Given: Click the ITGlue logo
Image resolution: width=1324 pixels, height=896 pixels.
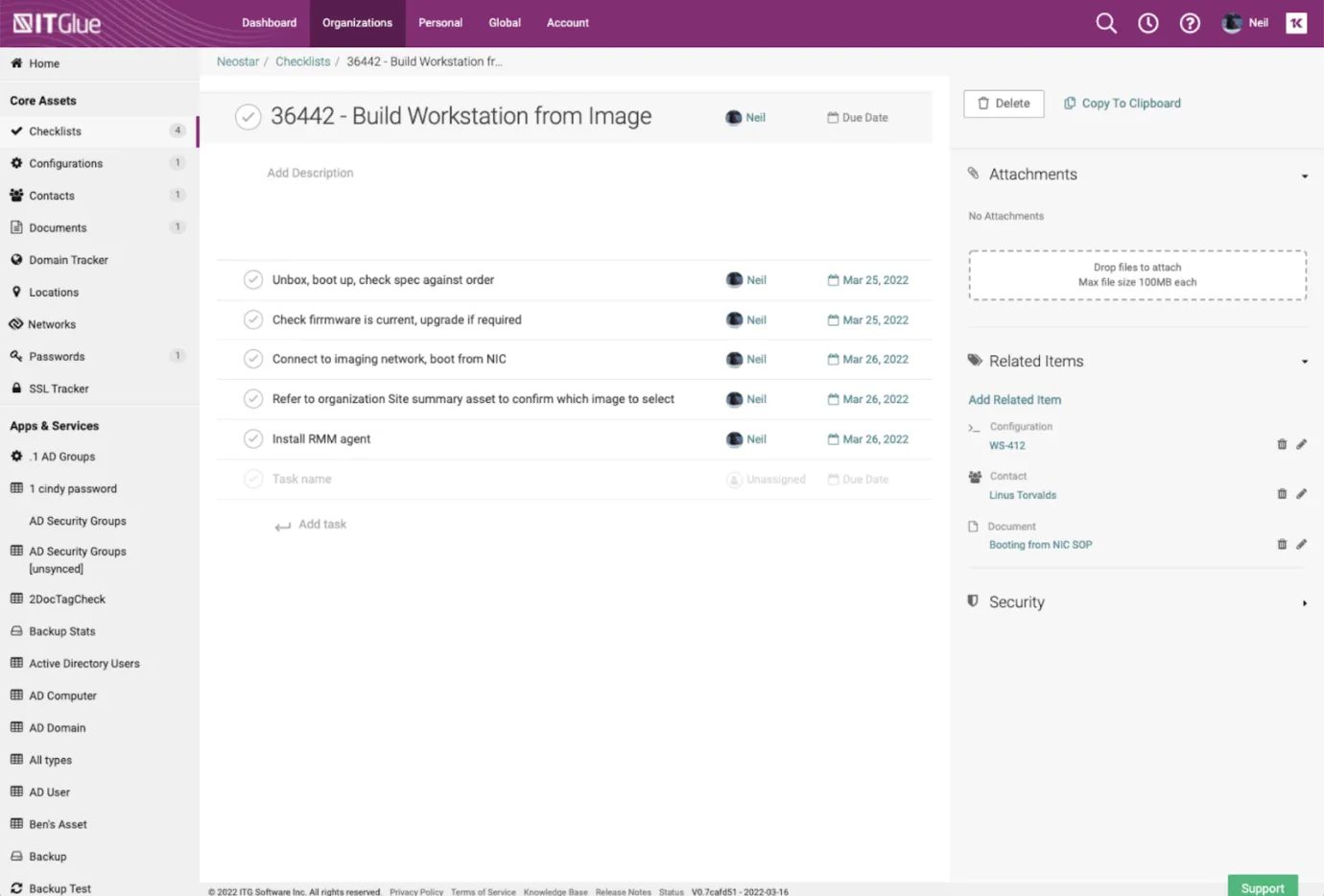Looking at the screenshot, I should tap(57, 23).
